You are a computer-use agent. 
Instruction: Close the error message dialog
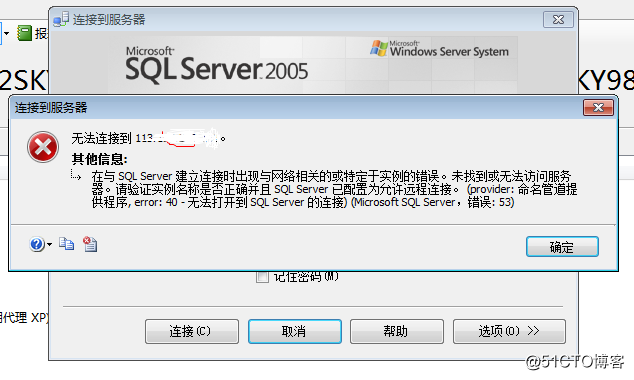tap(598, 108)
